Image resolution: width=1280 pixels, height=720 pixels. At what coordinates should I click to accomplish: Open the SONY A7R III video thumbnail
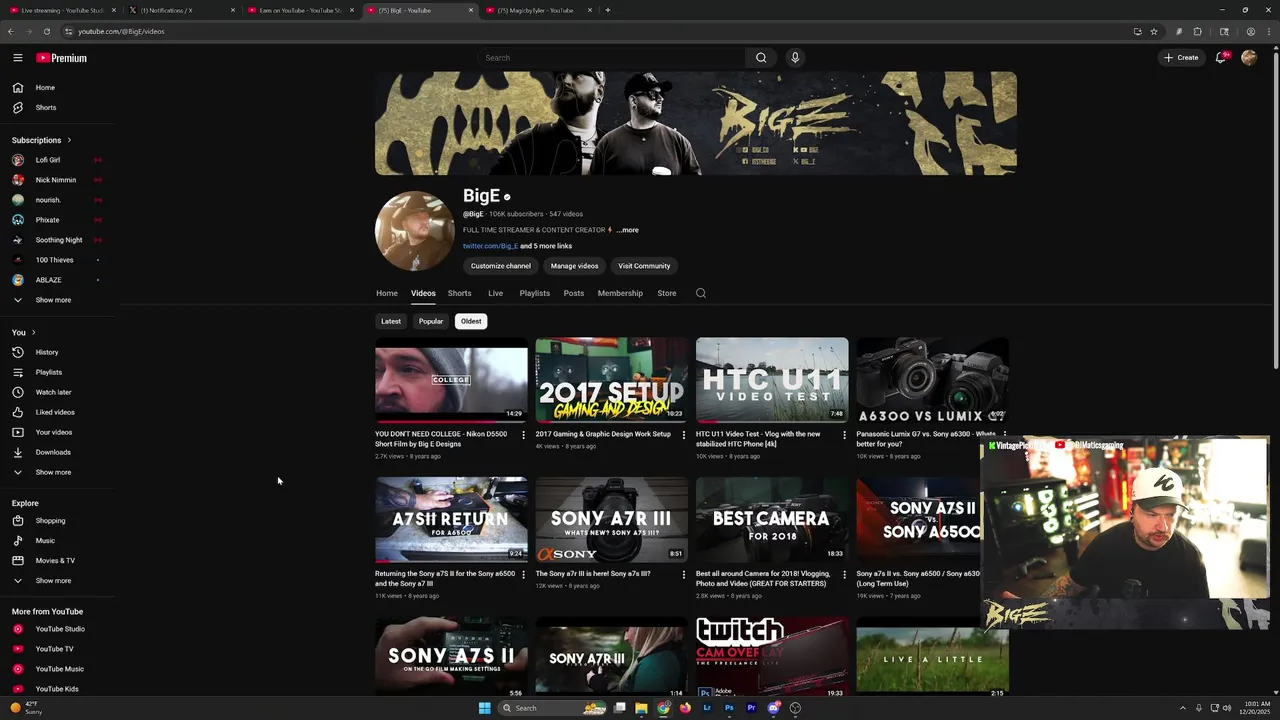coord(611,520)
